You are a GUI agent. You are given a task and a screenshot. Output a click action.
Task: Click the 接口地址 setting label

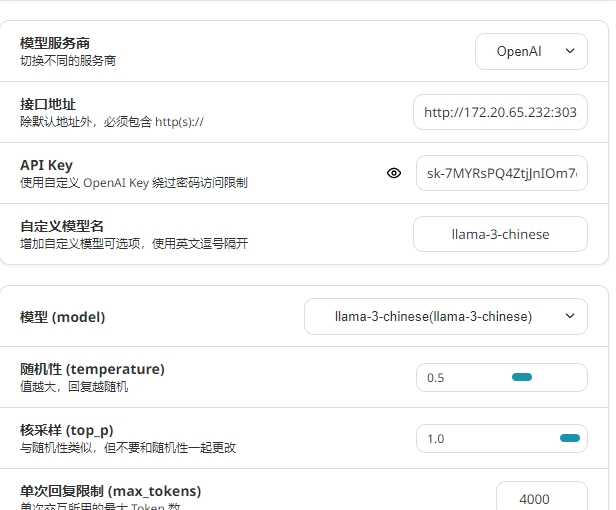pos(48,104)
